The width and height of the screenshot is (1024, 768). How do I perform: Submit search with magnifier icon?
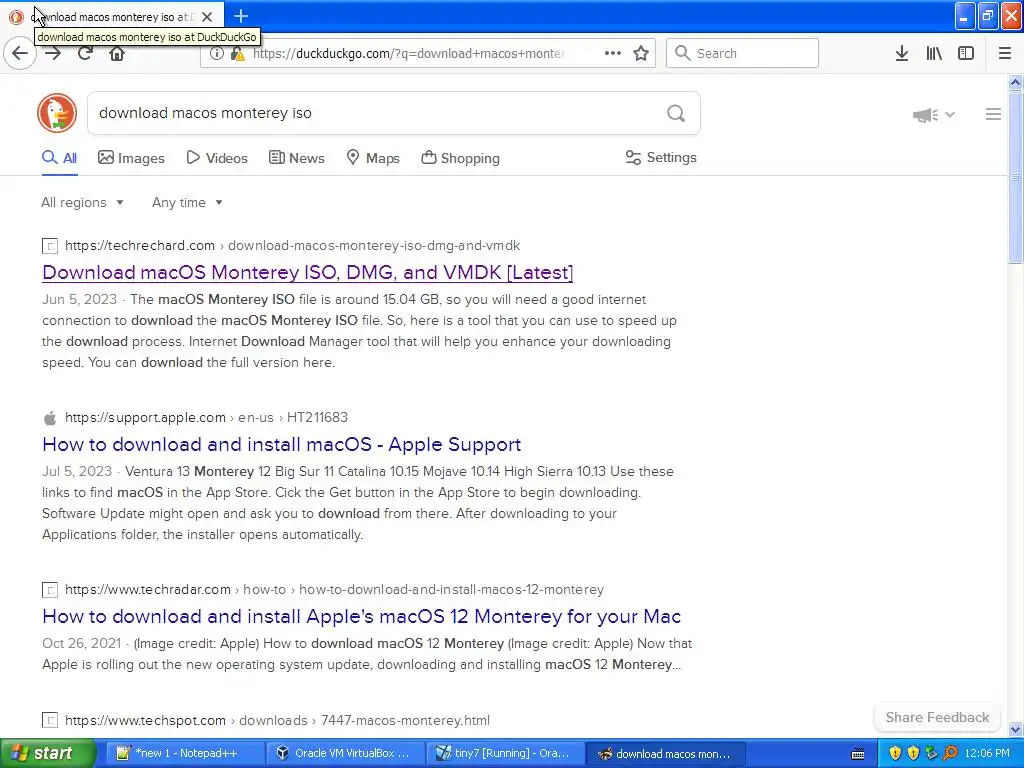click(676, 113)
